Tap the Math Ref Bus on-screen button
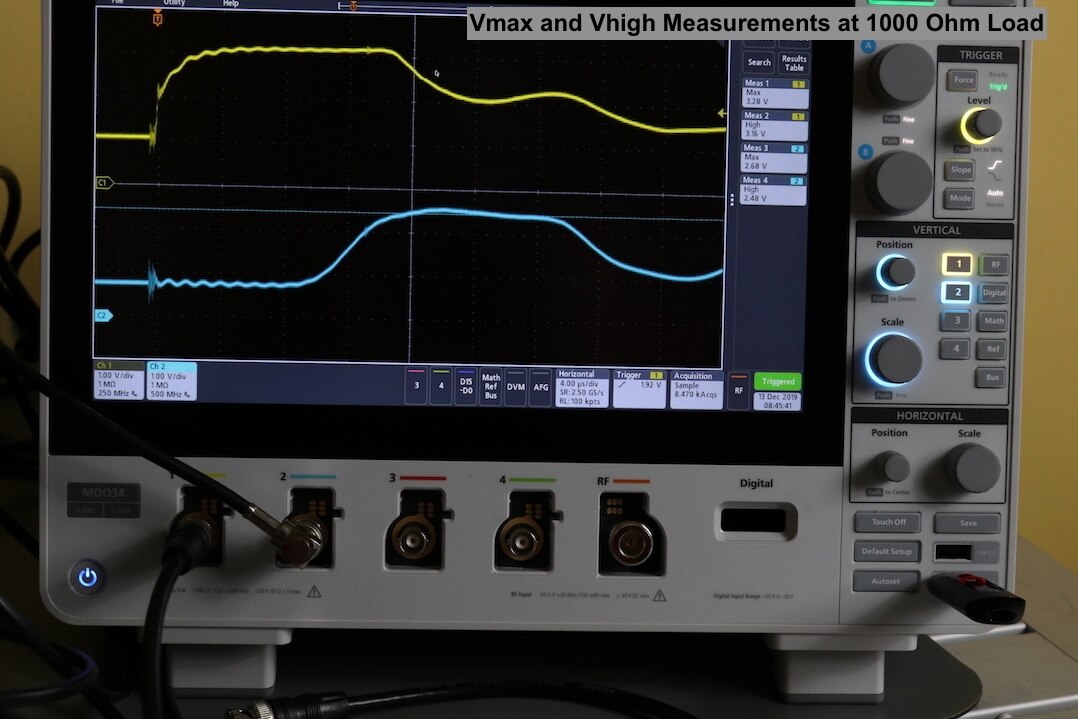This screenshot has height=719, width=1078. pos(490,386)
